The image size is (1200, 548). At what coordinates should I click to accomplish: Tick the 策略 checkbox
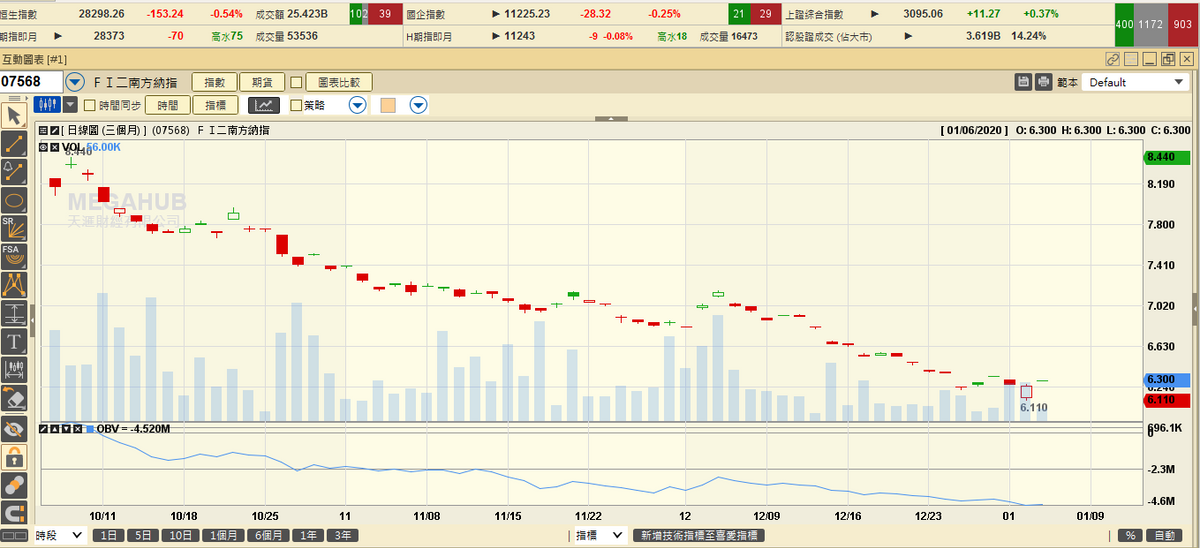pyautogui.click(x=296, y=105)
